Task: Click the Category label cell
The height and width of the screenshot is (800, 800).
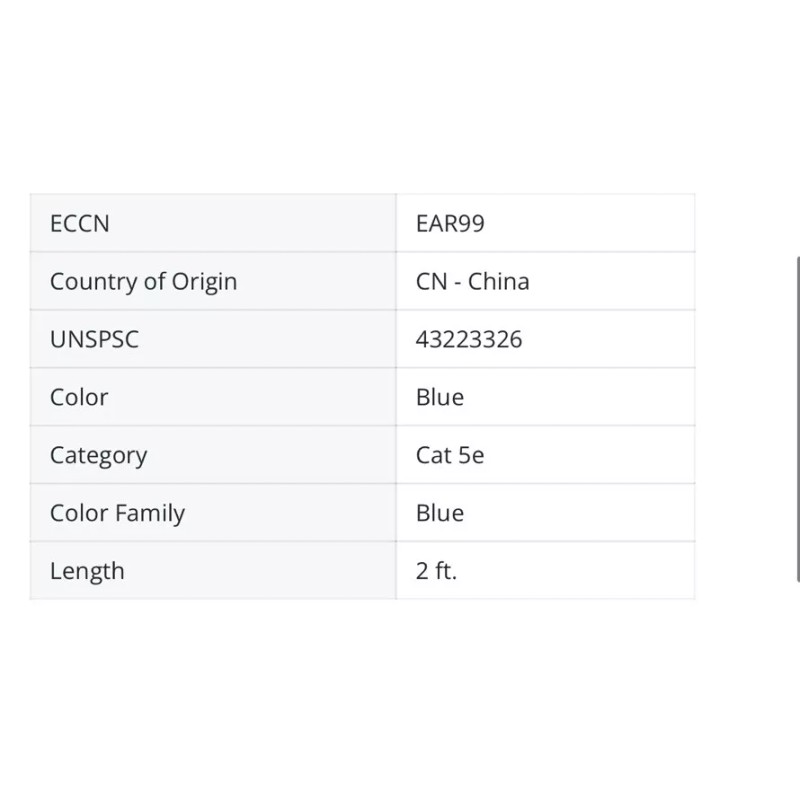Action: click(98, 455)
